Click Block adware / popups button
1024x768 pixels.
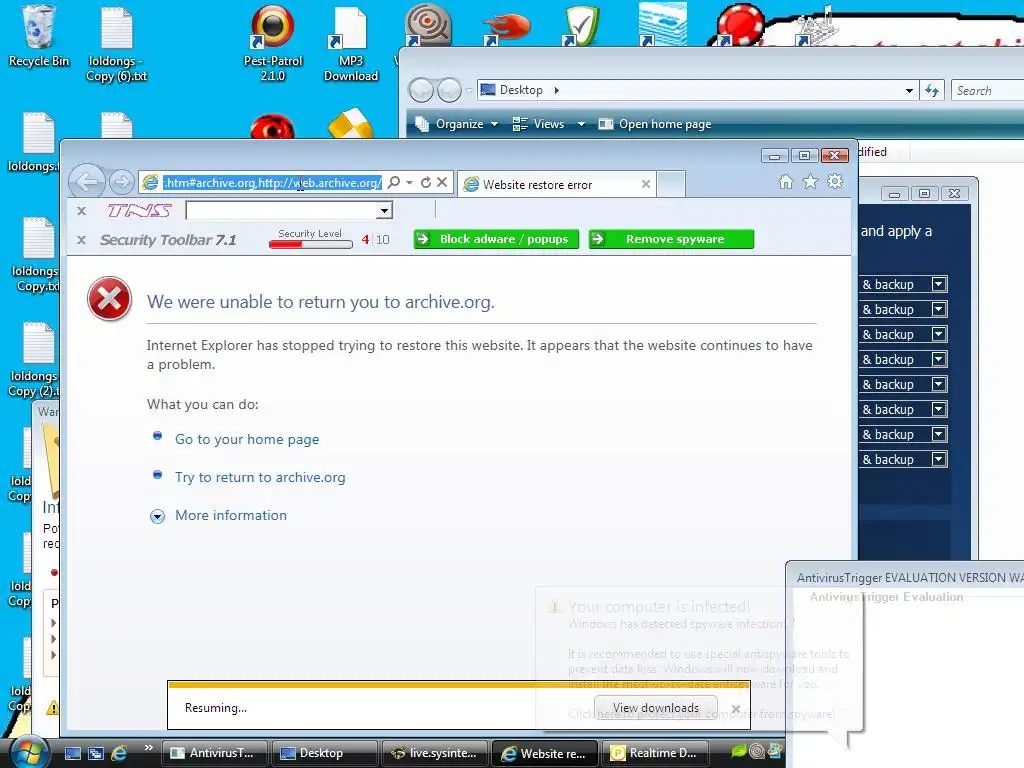(x=496, y=239)
